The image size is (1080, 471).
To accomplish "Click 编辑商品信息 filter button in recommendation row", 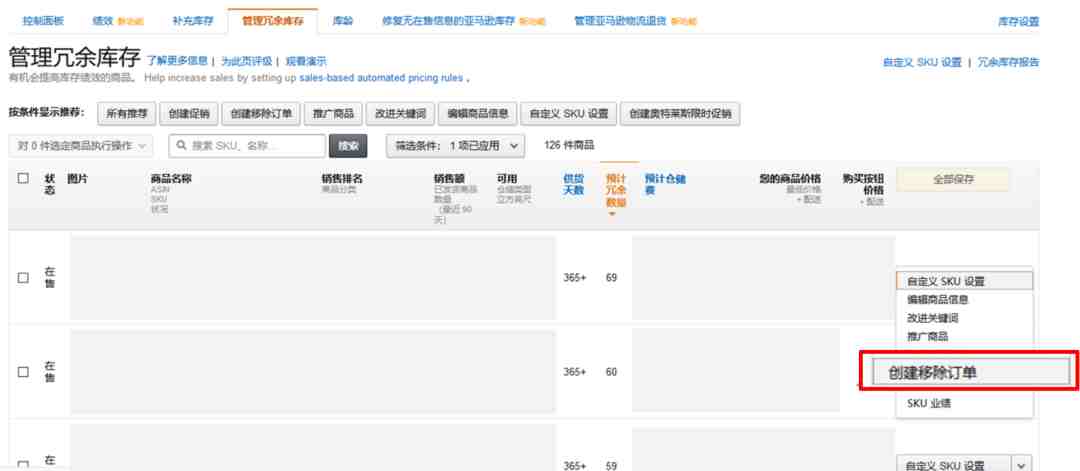I will [477, 114].
